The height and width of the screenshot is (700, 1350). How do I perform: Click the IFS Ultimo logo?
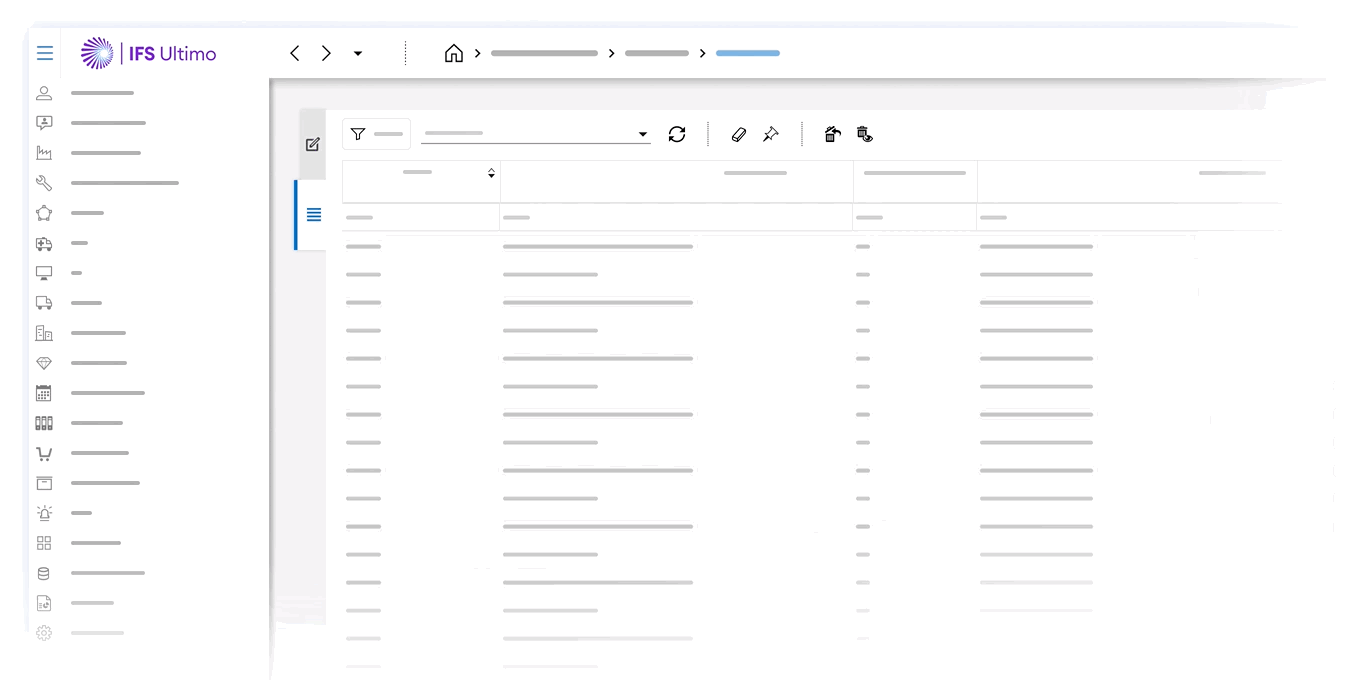click(148, 53)
